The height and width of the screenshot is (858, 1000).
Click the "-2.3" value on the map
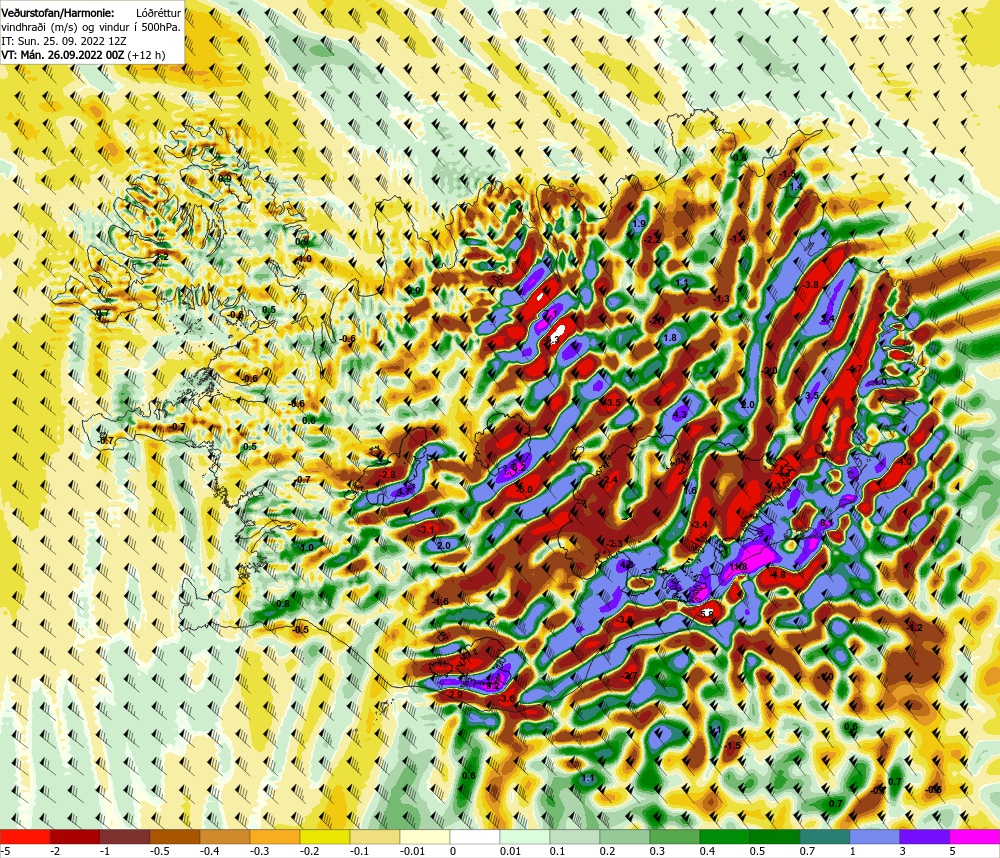[615, 544]
